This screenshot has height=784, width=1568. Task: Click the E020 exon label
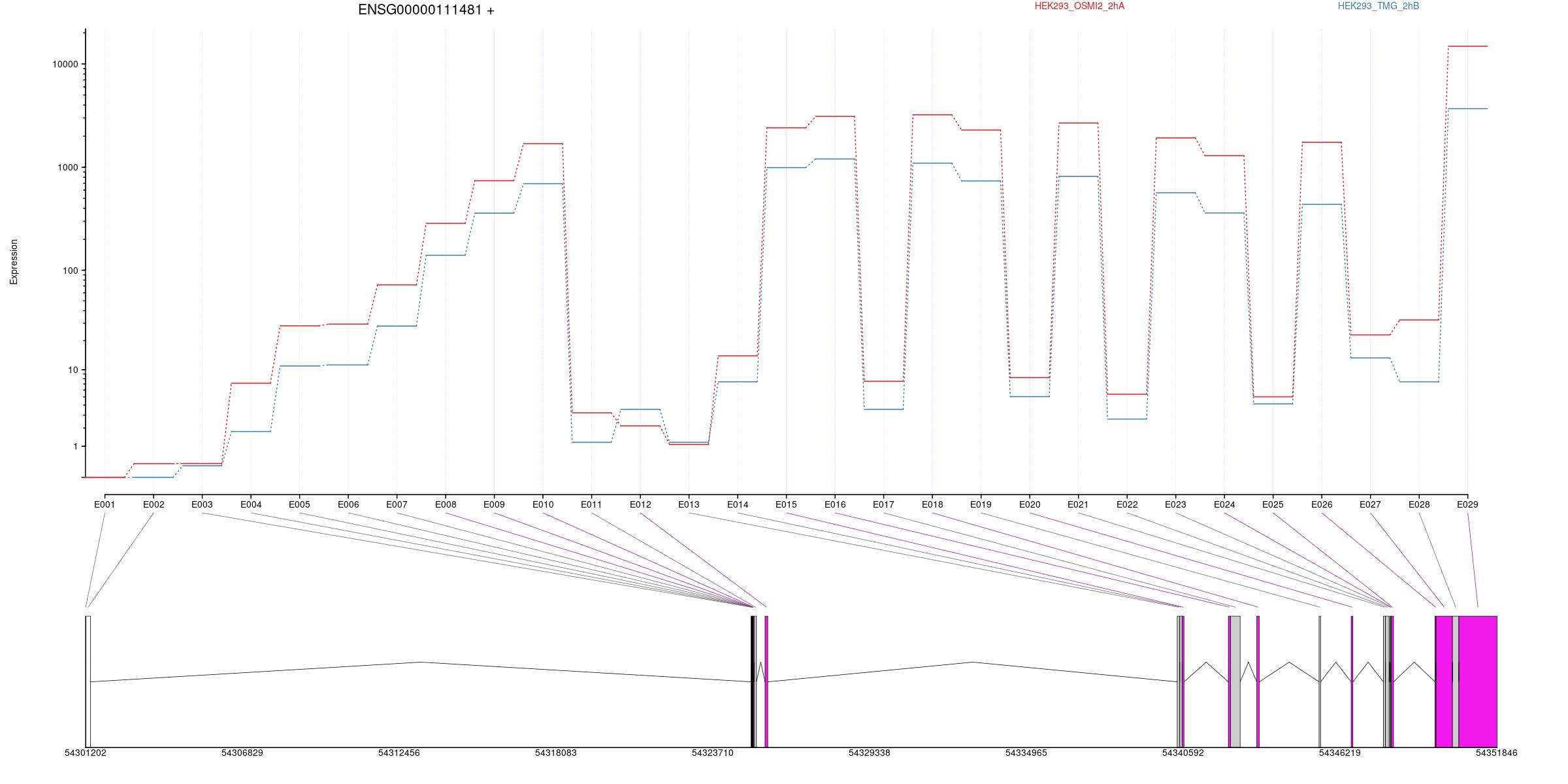1030,504
